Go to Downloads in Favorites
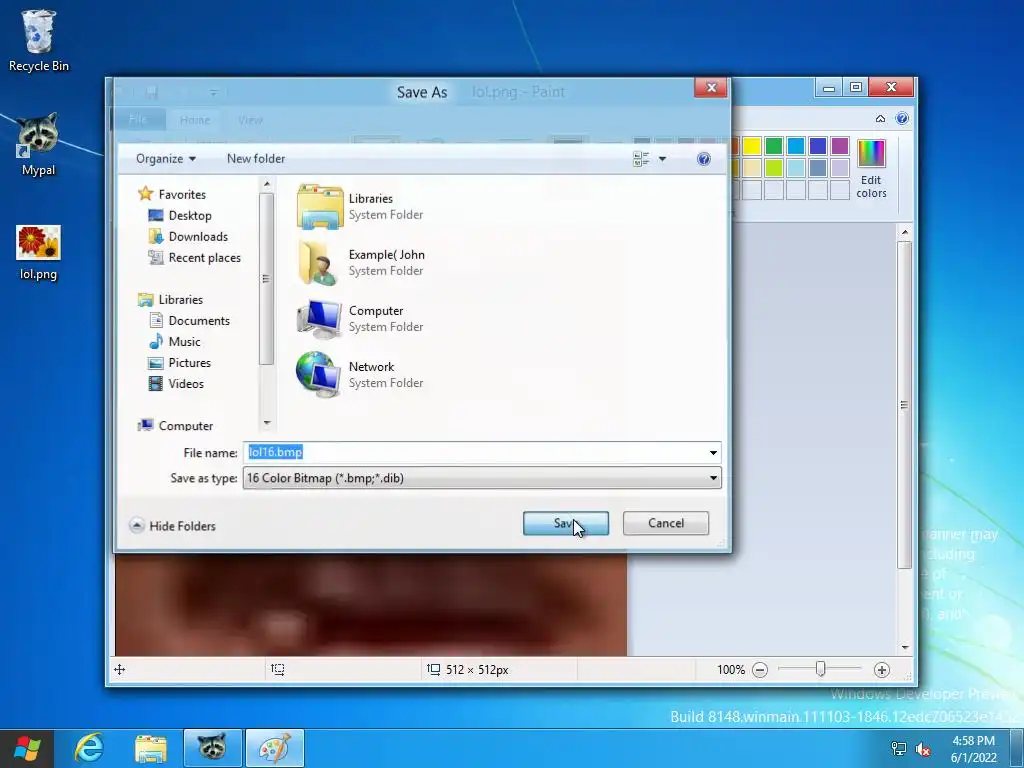Screen dimensions: 1024x768 tap(189, 236)
